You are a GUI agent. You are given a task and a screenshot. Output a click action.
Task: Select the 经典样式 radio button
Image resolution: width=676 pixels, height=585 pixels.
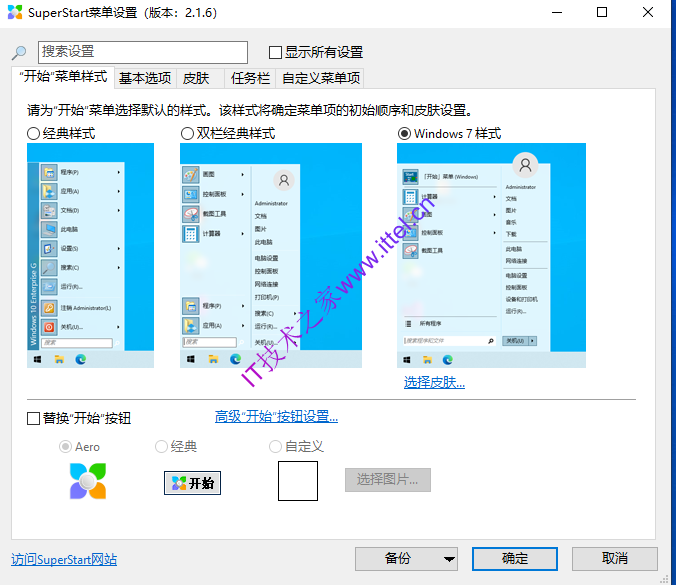[33, 134]
